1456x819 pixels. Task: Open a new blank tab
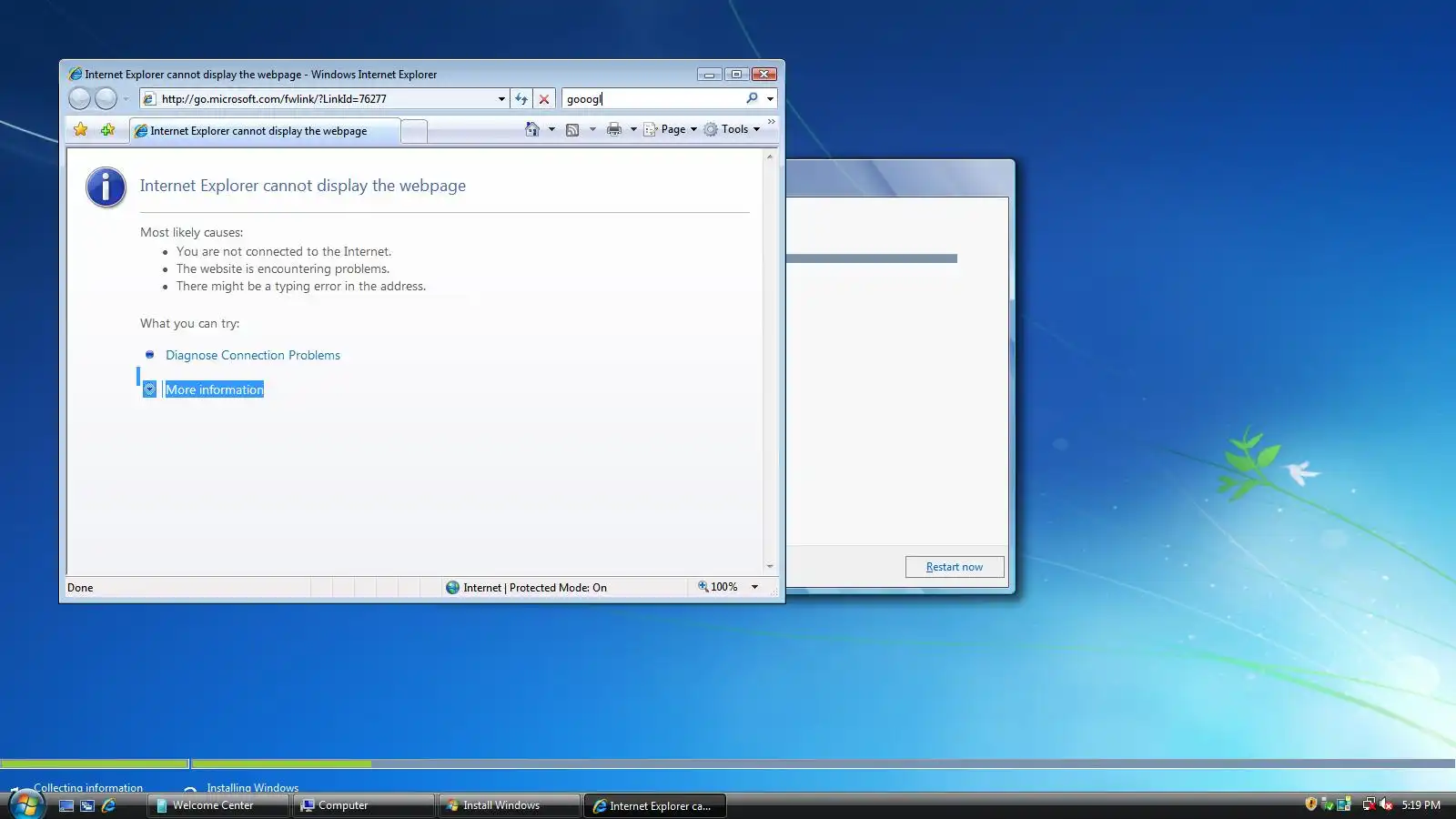(414, 131)
